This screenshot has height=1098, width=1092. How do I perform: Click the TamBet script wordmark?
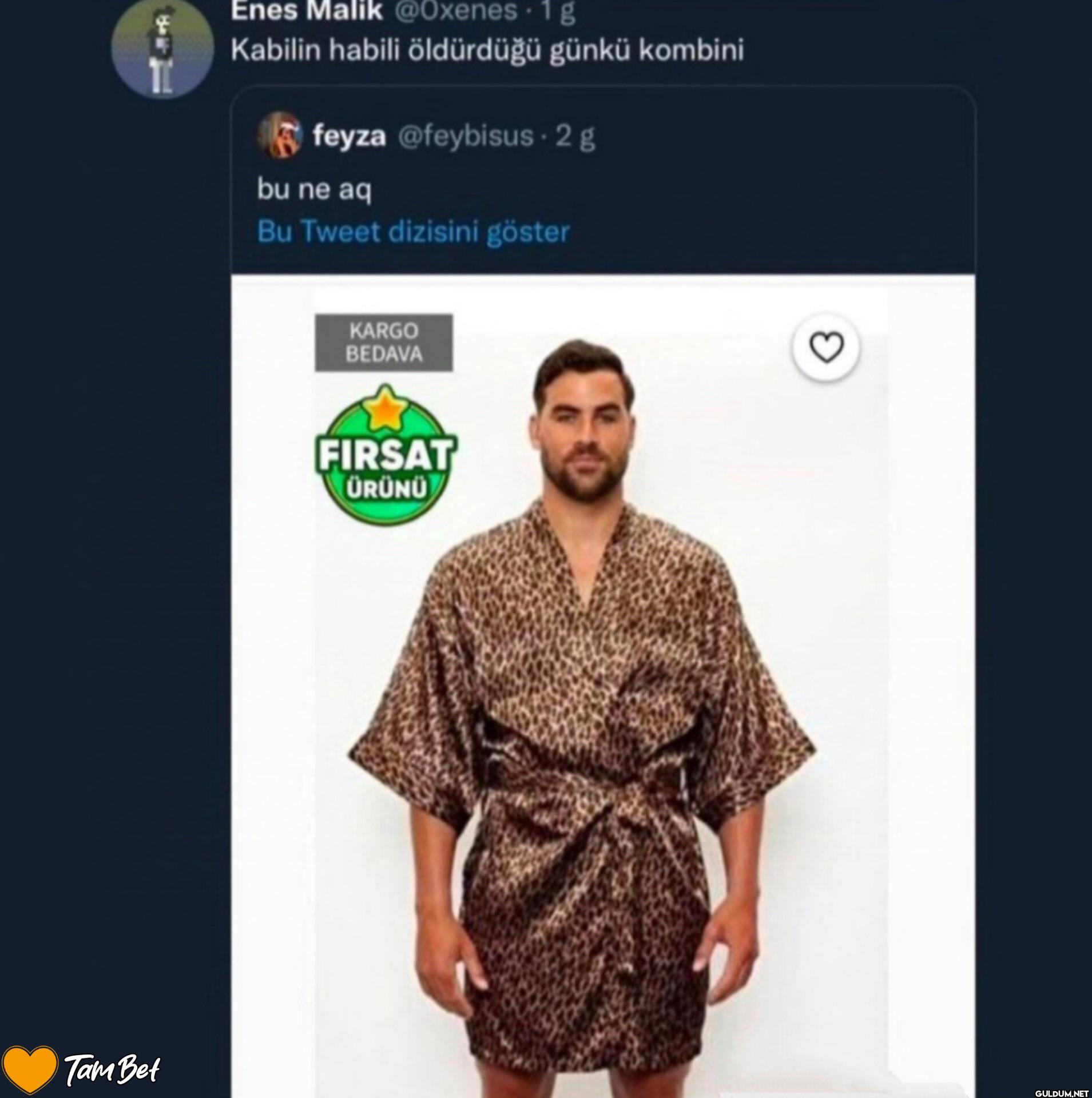113,1069
